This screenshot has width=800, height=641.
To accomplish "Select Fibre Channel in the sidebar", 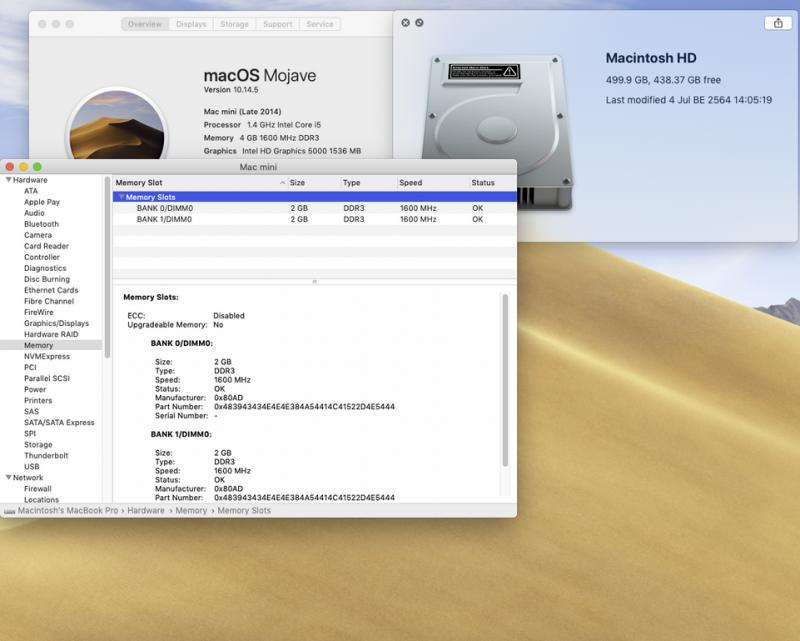I will pyautogui.click(x=49, y=301).
